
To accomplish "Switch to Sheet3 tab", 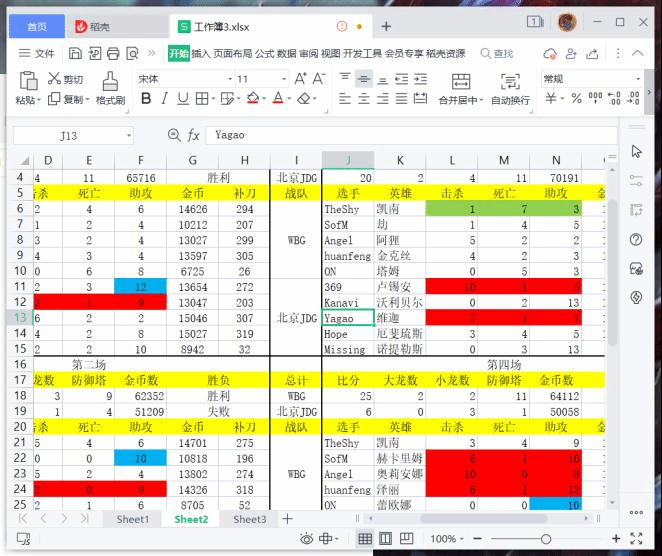I will coord(250,519).
